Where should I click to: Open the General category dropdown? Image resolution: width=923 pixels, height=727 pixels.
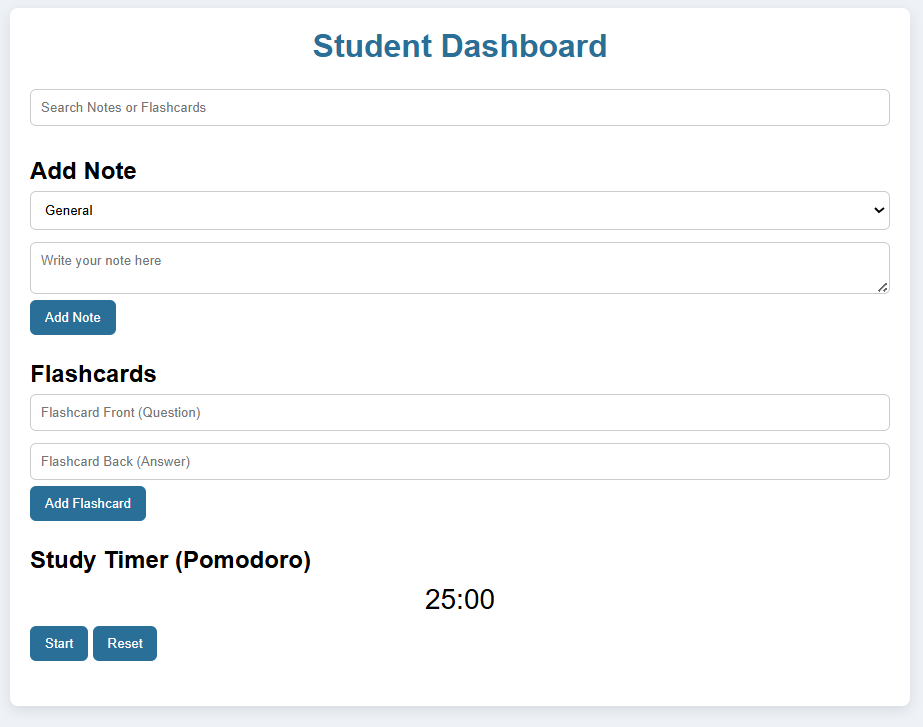click(x=460, y=210)
